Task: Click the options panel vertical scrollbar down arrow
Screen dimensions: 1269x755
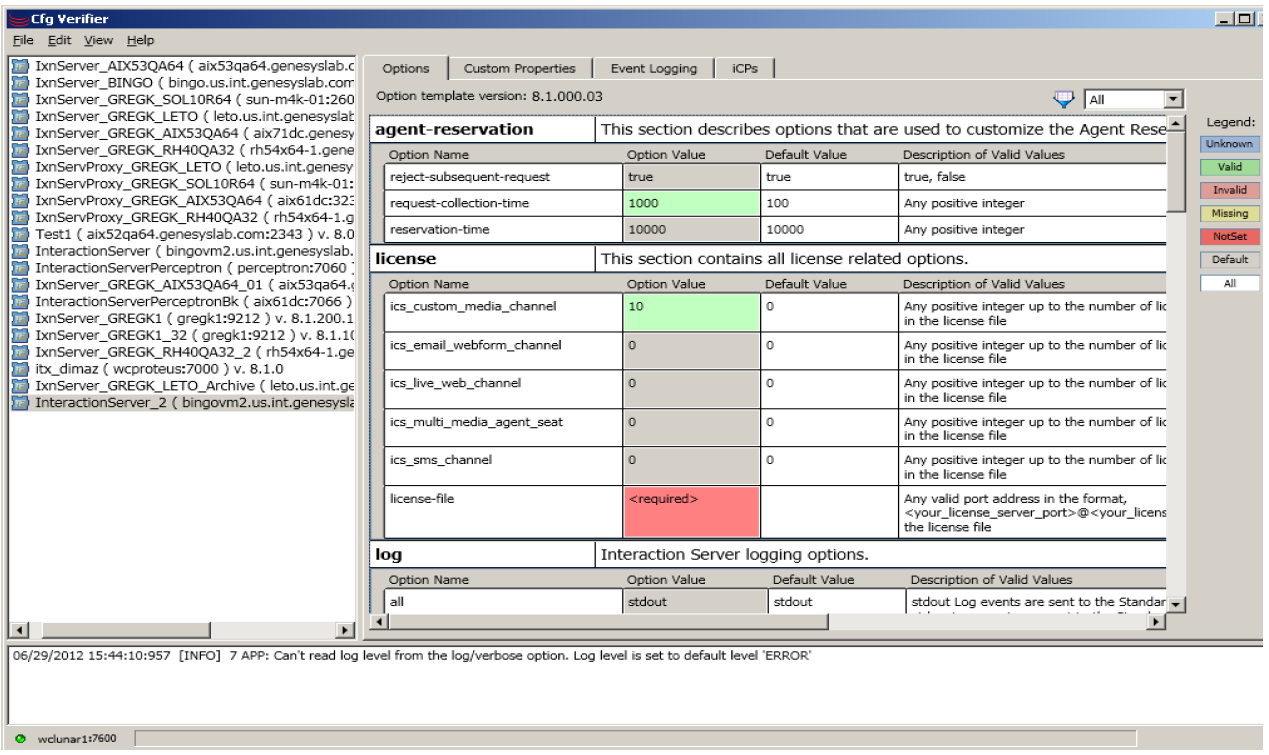Action: point(1176,604)
